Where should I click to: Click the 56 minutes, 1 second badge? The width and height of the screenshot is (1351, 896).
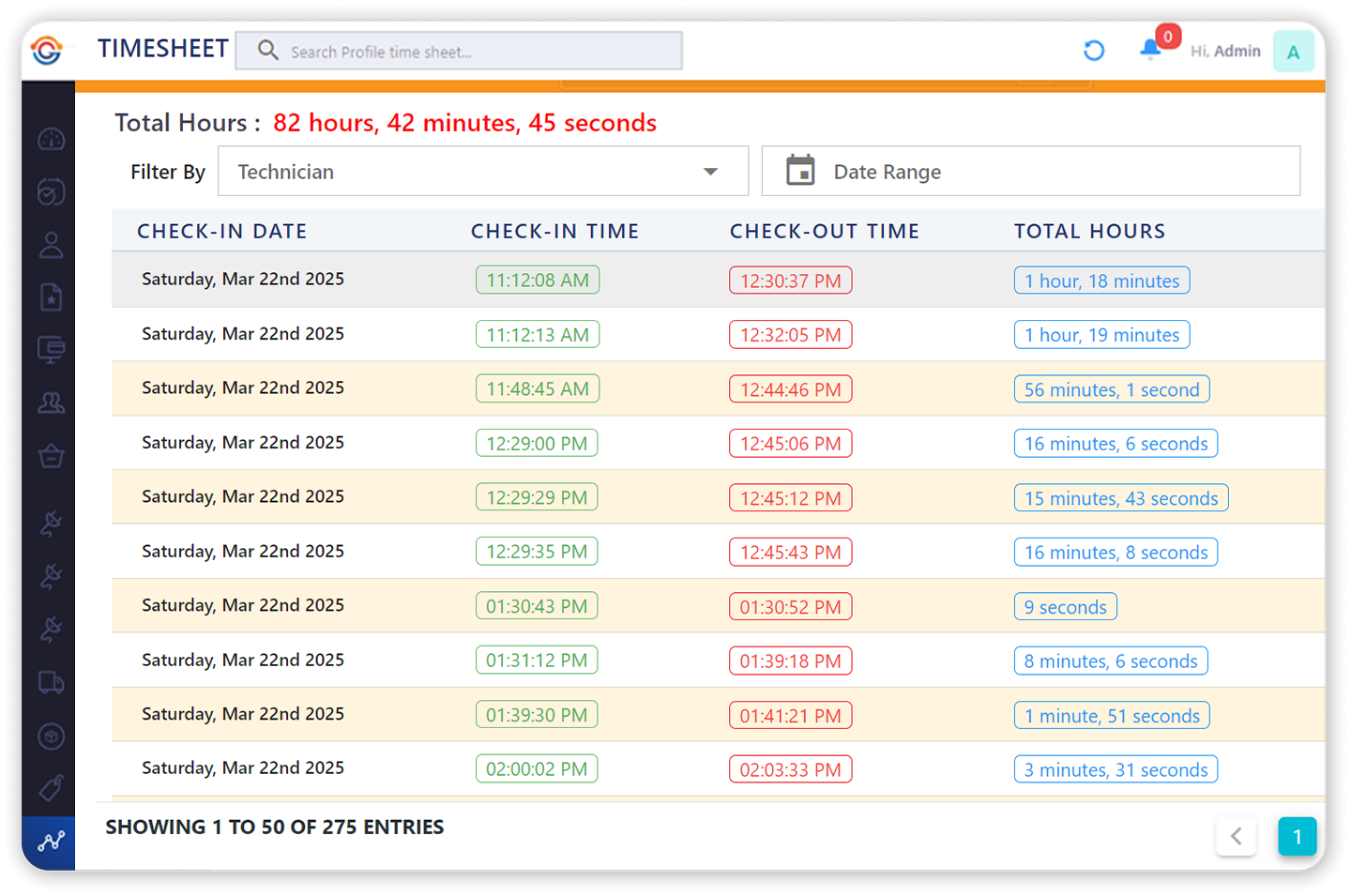1112,389
